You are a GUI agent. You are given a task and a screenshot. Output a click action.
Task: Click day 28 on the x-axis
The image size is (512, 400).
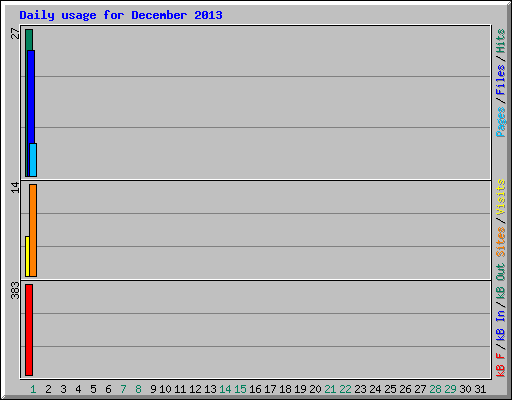(x=435, y=389)
